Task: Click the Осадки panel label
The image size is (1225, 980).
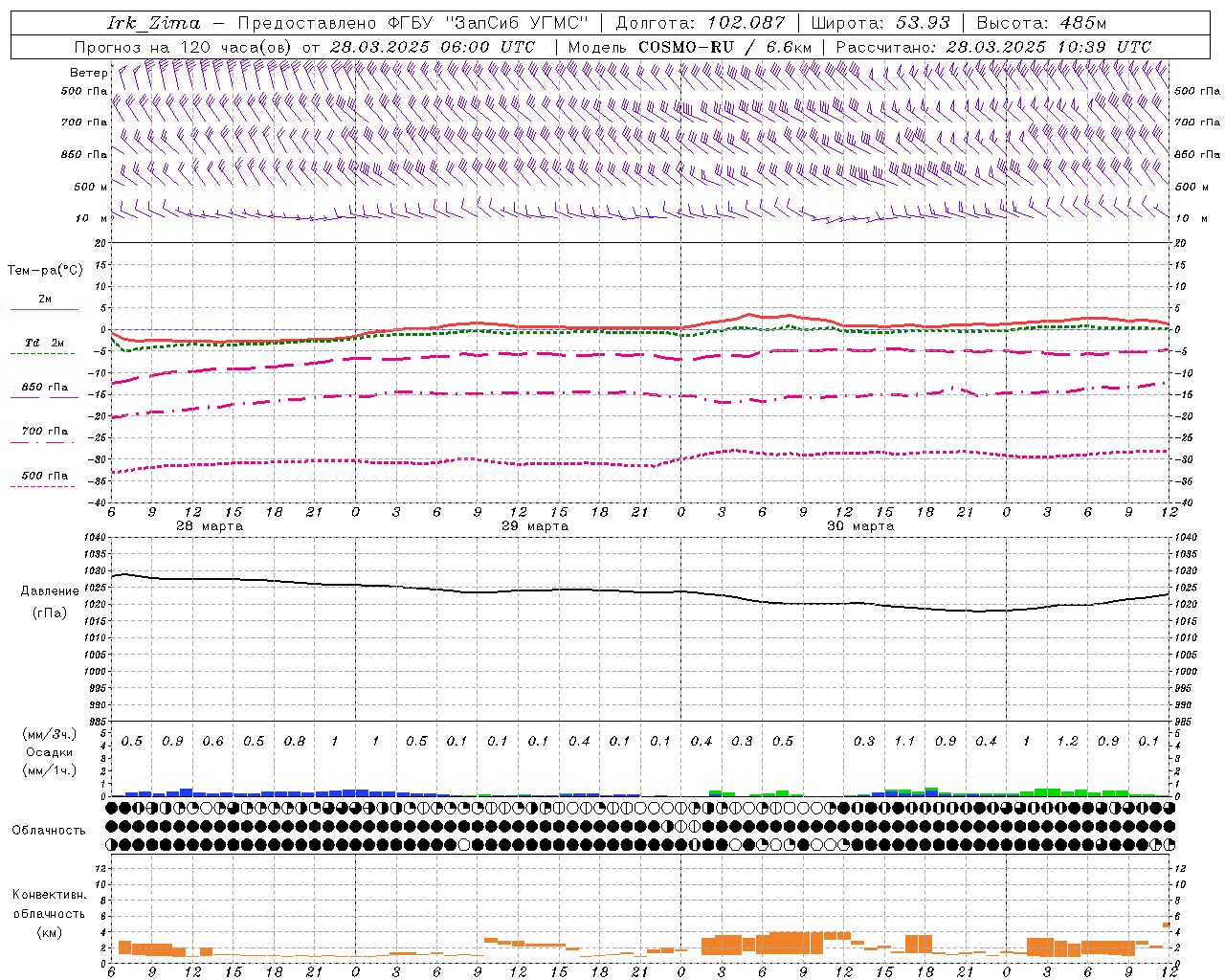Action: 50,752
